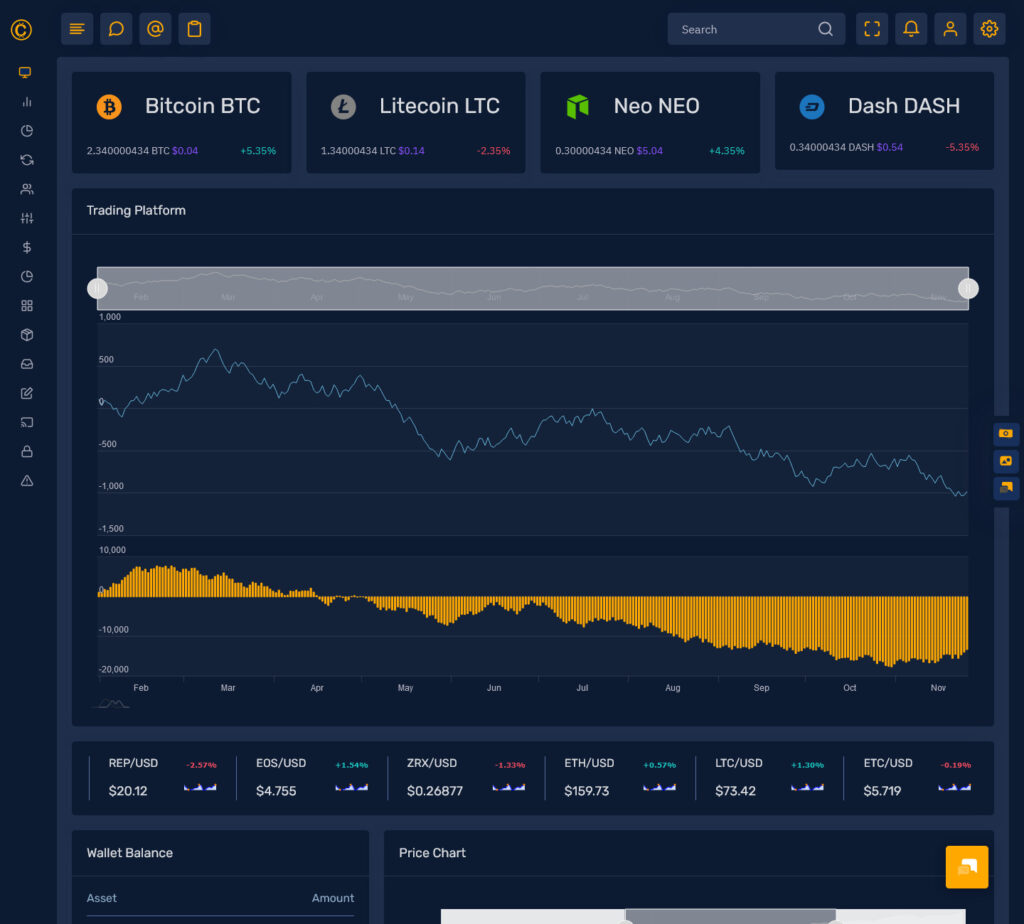Expand the orange share button bottom right
Viewport: 1024px width, 924px height.
pyautogui.click(x=966, y=866)
